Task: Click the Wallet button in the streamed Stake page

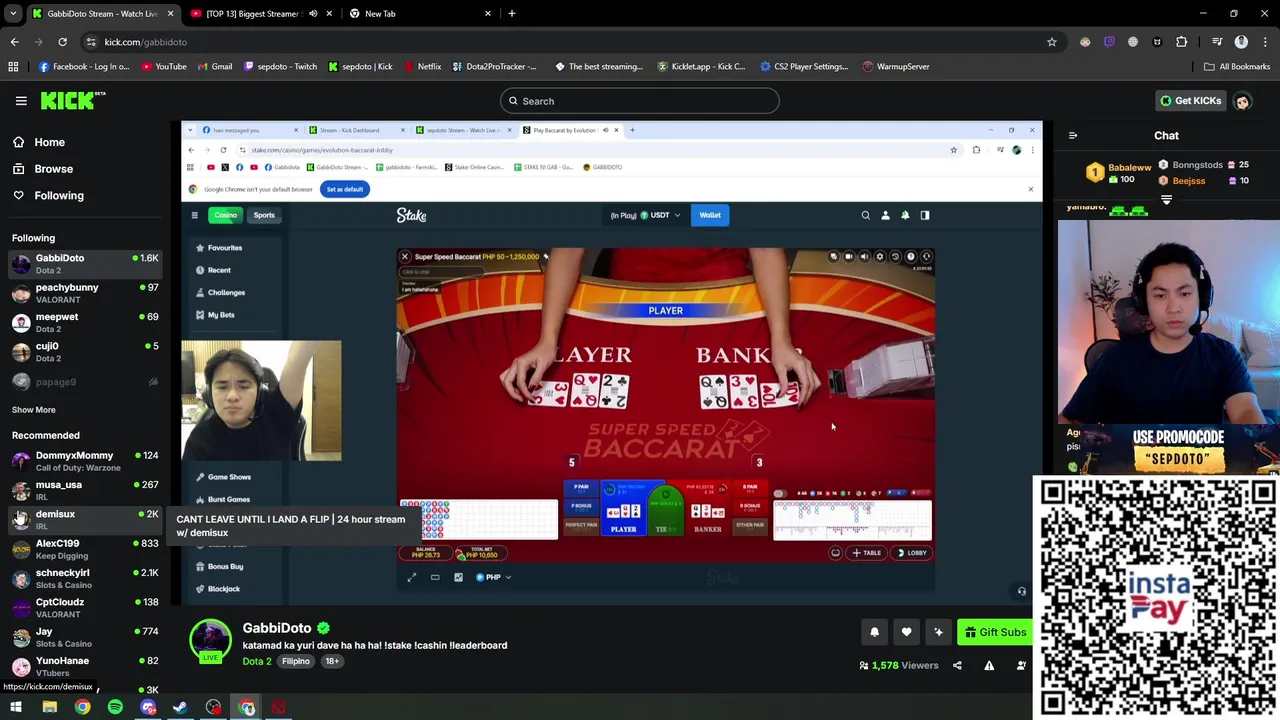Action: coord(710,215)
